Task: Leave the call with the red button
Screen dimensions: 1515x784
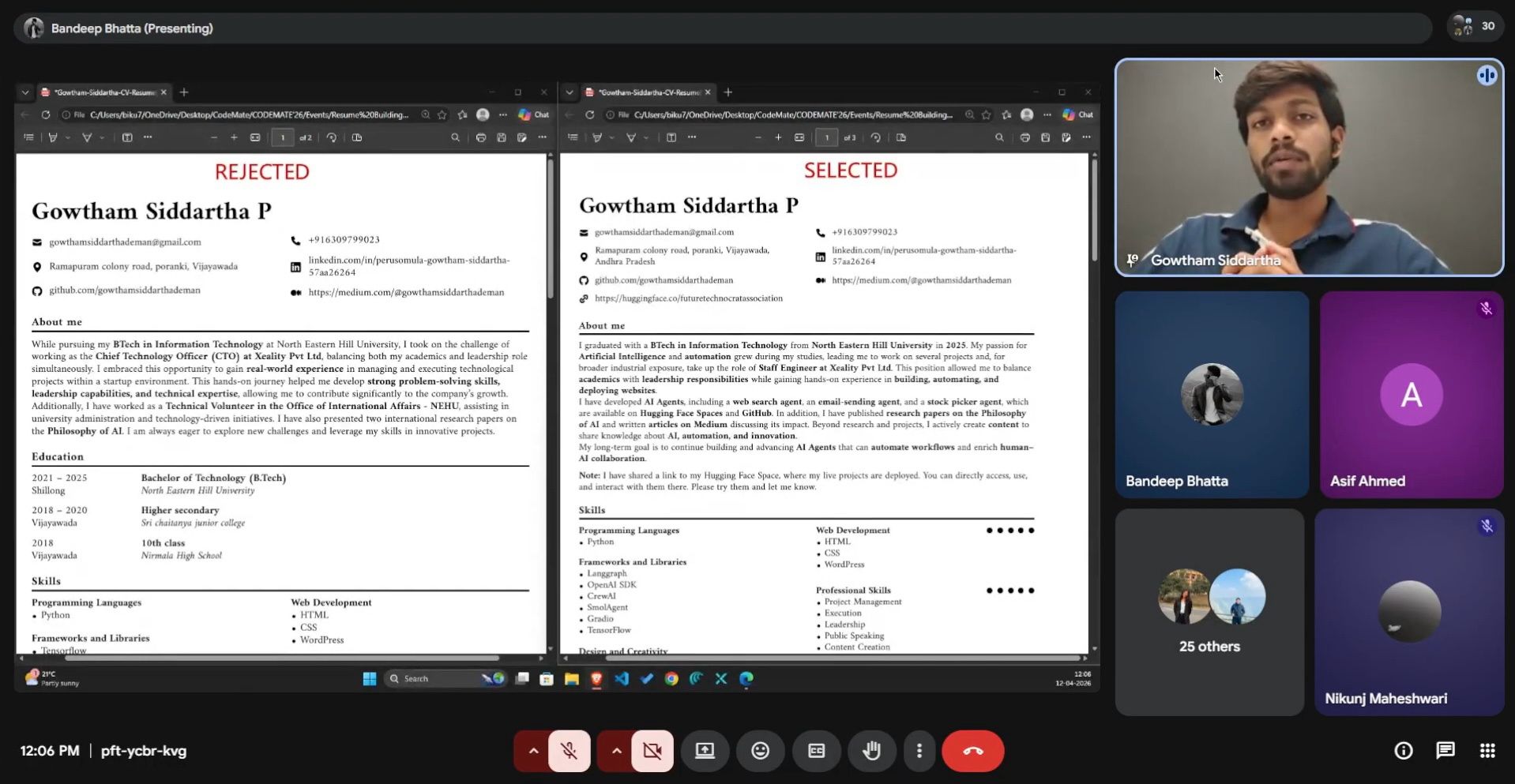Action: (x=972, y=751)
